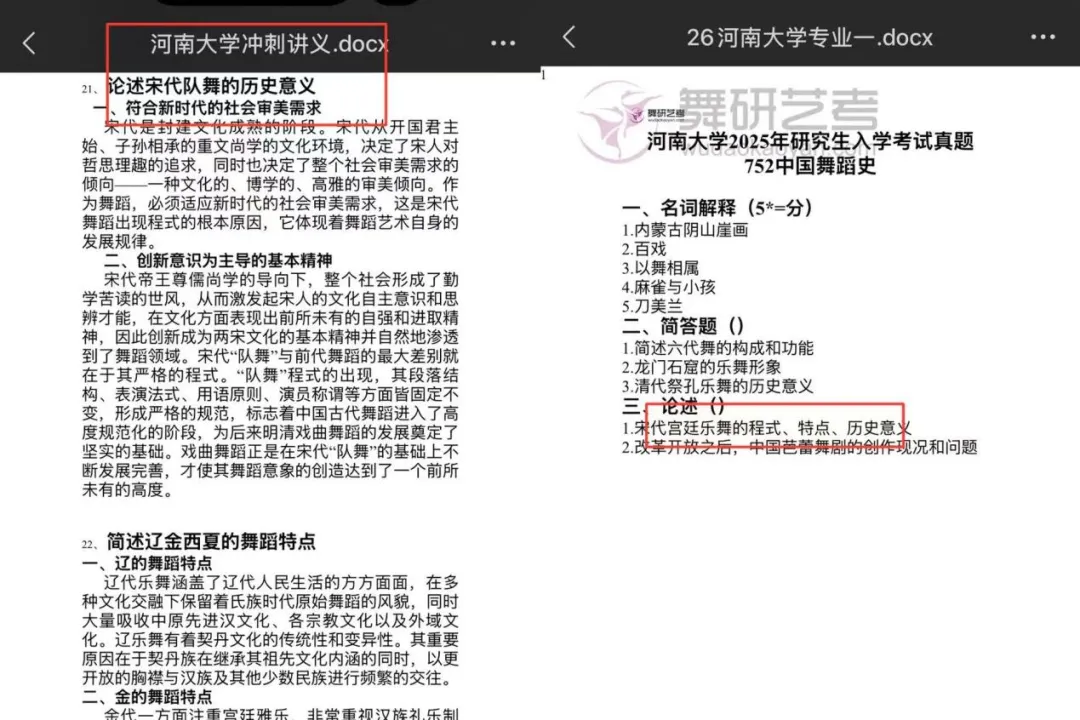Click item 改革开放之后，中国芭蕾舞剧的创作现况和问题
1080x720 pixels.
click(805, 448)
